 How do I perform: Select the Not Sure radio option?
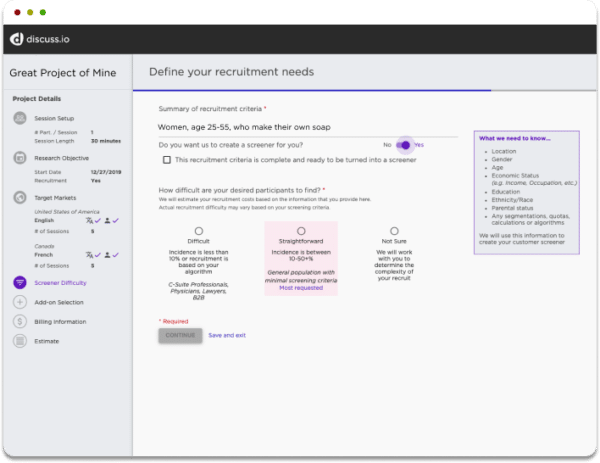394,231
